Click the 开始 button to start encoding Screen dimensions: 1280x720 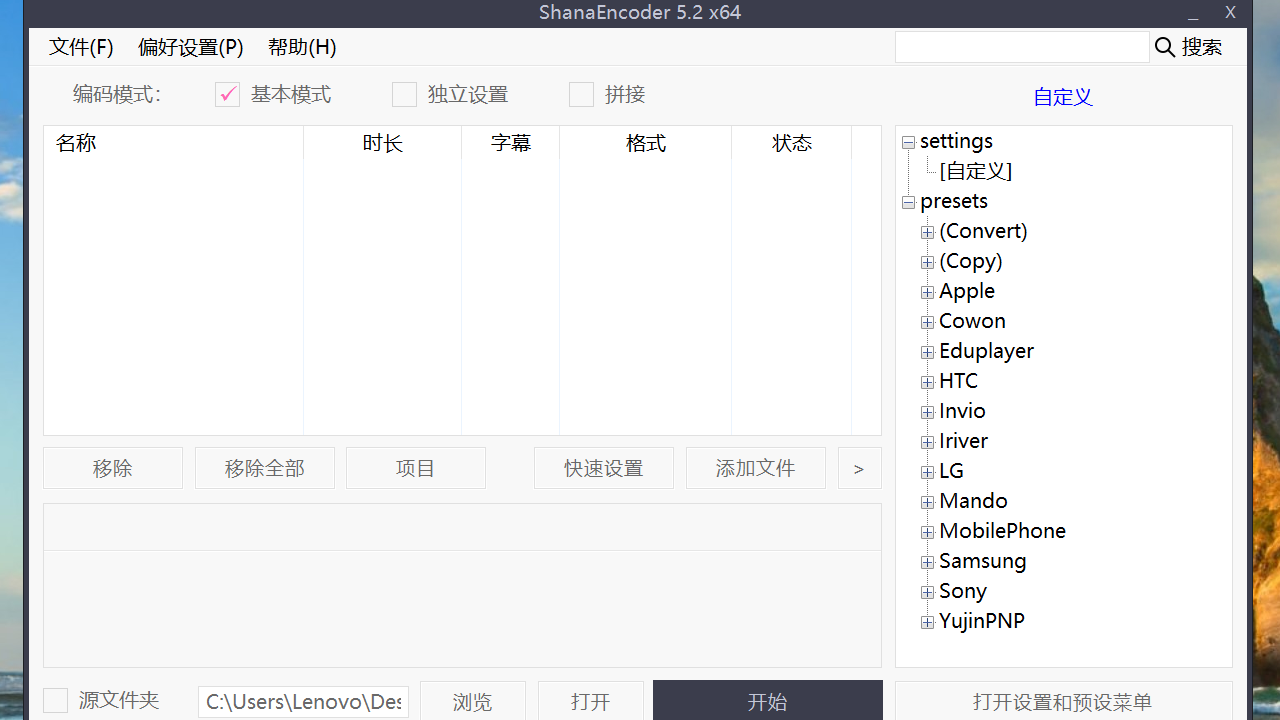(767, 701)
